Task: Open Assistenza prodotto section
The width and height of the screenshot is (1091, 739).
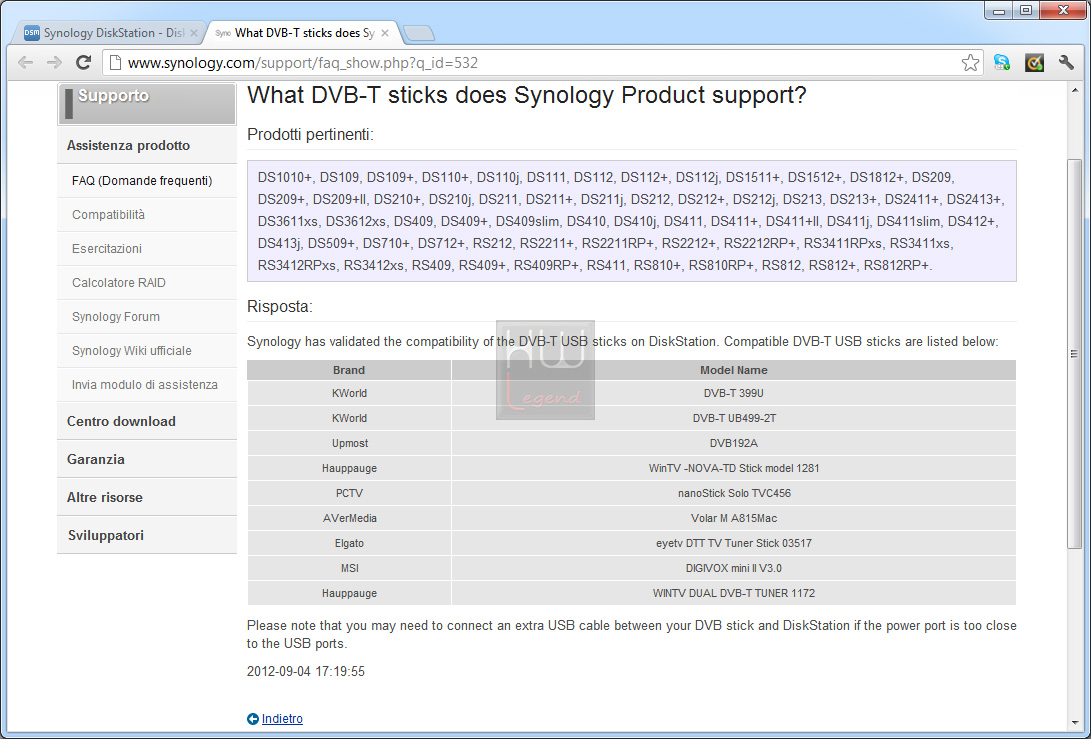Action: [x=147, y=145]
